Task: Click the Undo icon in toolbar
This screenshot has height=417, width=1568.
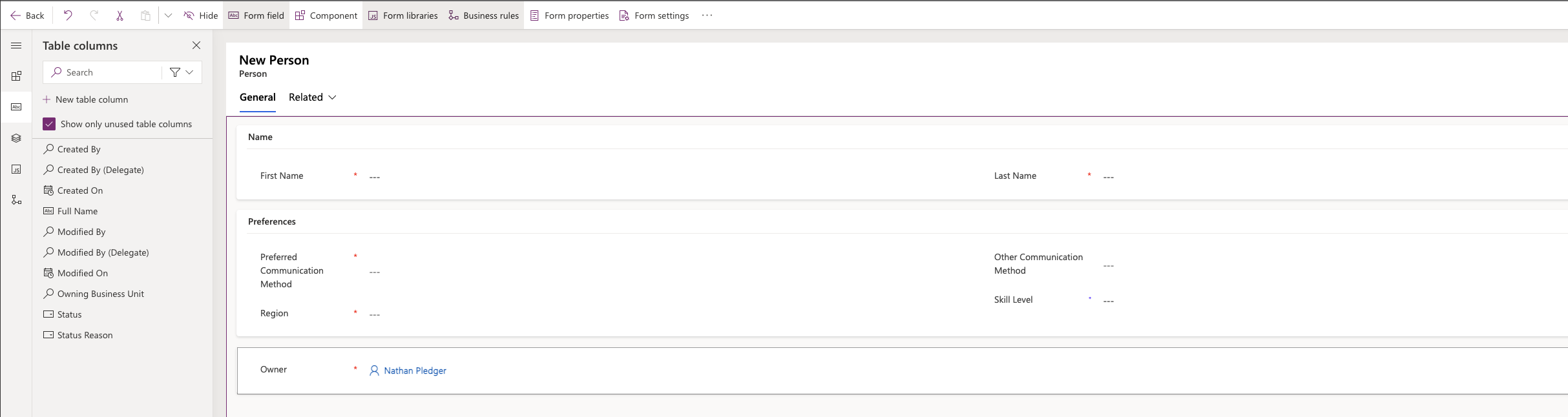Action: point(68,15)
